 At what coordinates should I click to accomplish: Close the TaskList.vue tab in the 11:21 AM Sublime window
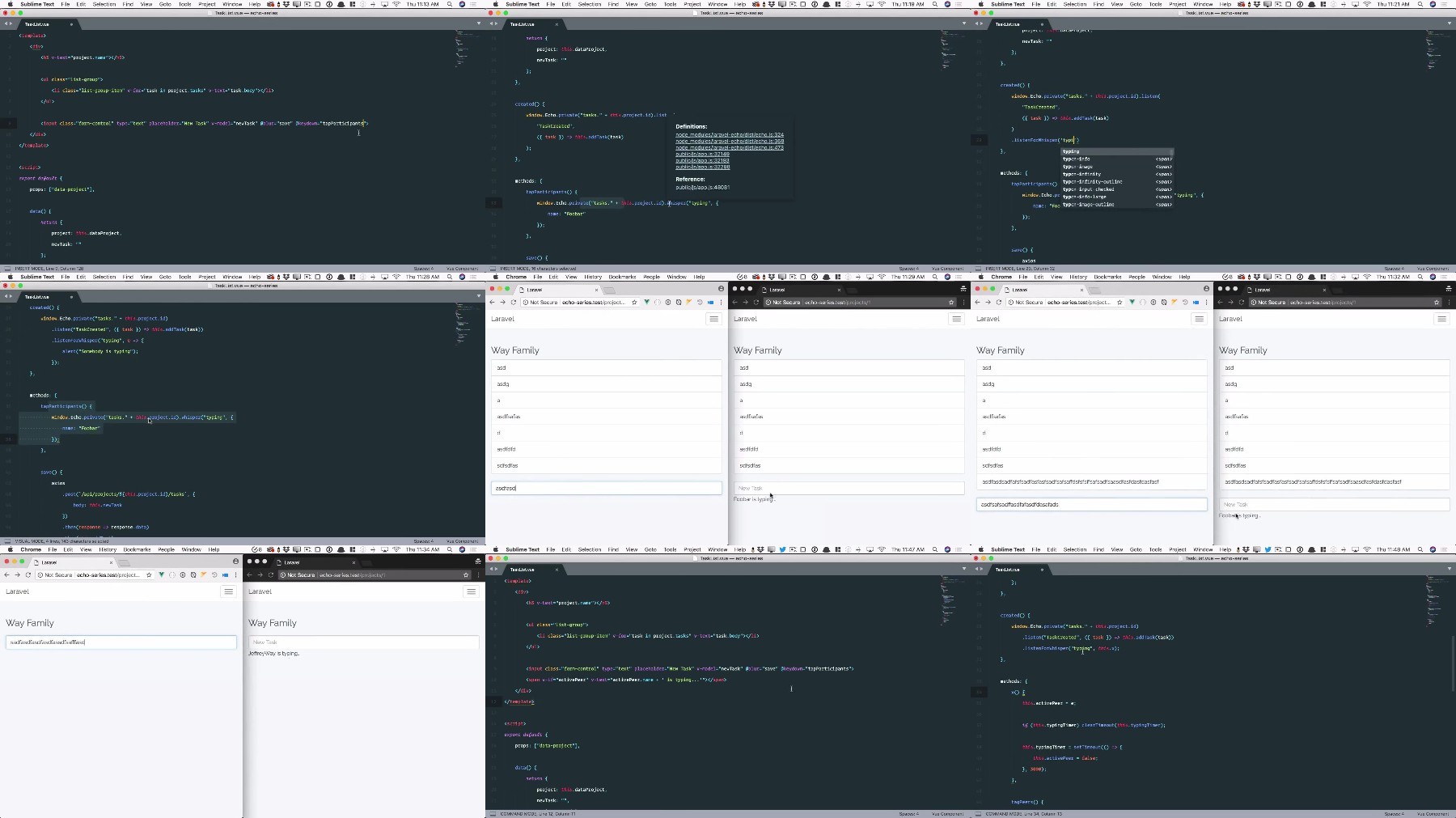click(1042, 24)
